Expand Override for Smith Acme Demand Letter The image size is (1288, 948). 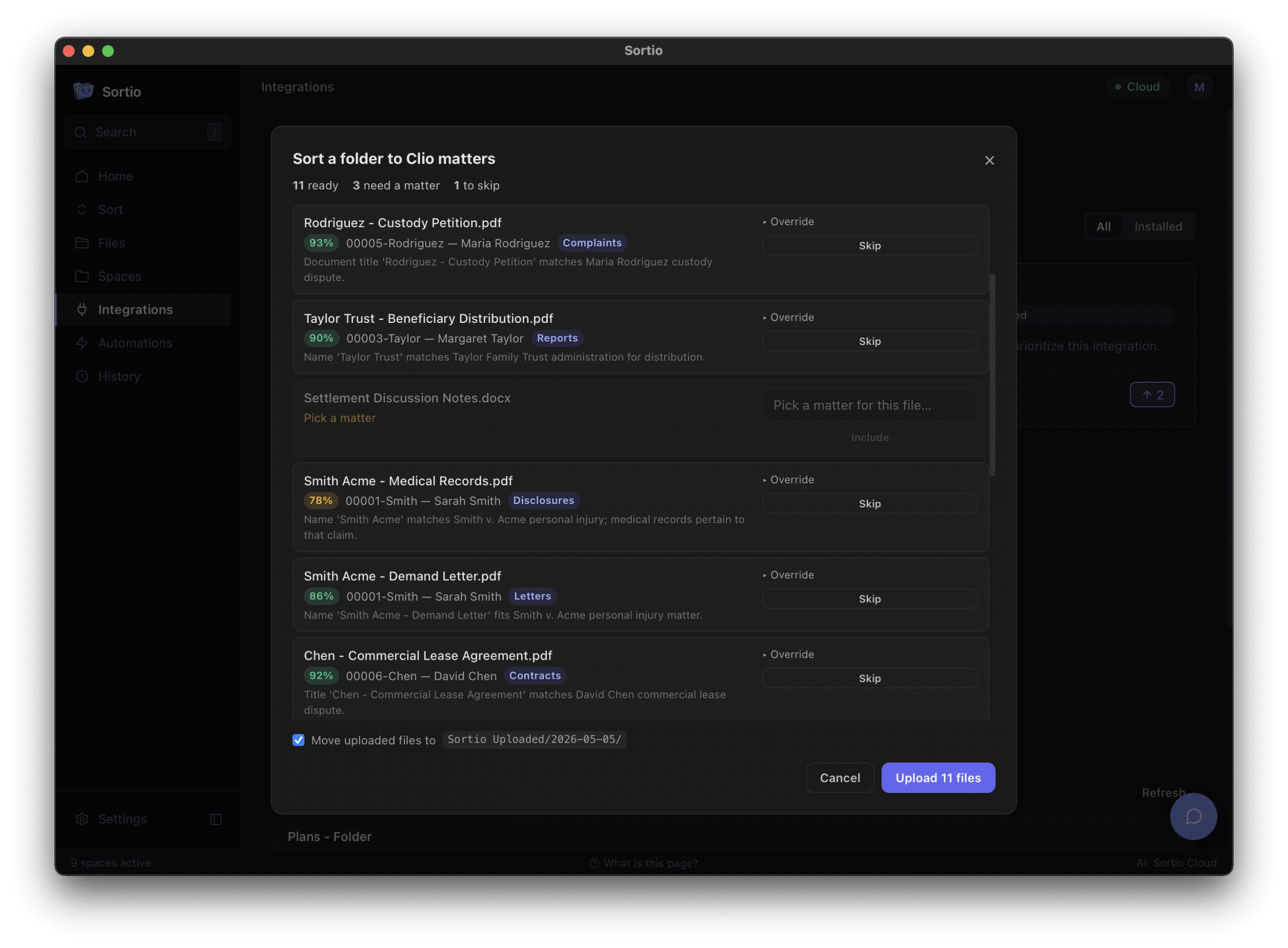click(x=788, y=574)
